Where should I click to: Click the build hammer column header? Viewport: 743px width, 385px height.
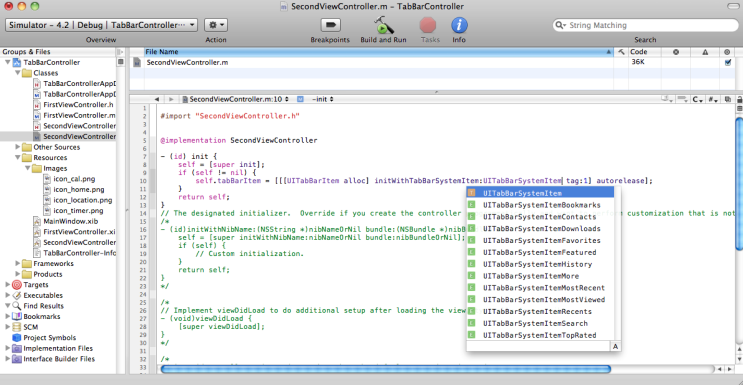click(x=621, y=52)
